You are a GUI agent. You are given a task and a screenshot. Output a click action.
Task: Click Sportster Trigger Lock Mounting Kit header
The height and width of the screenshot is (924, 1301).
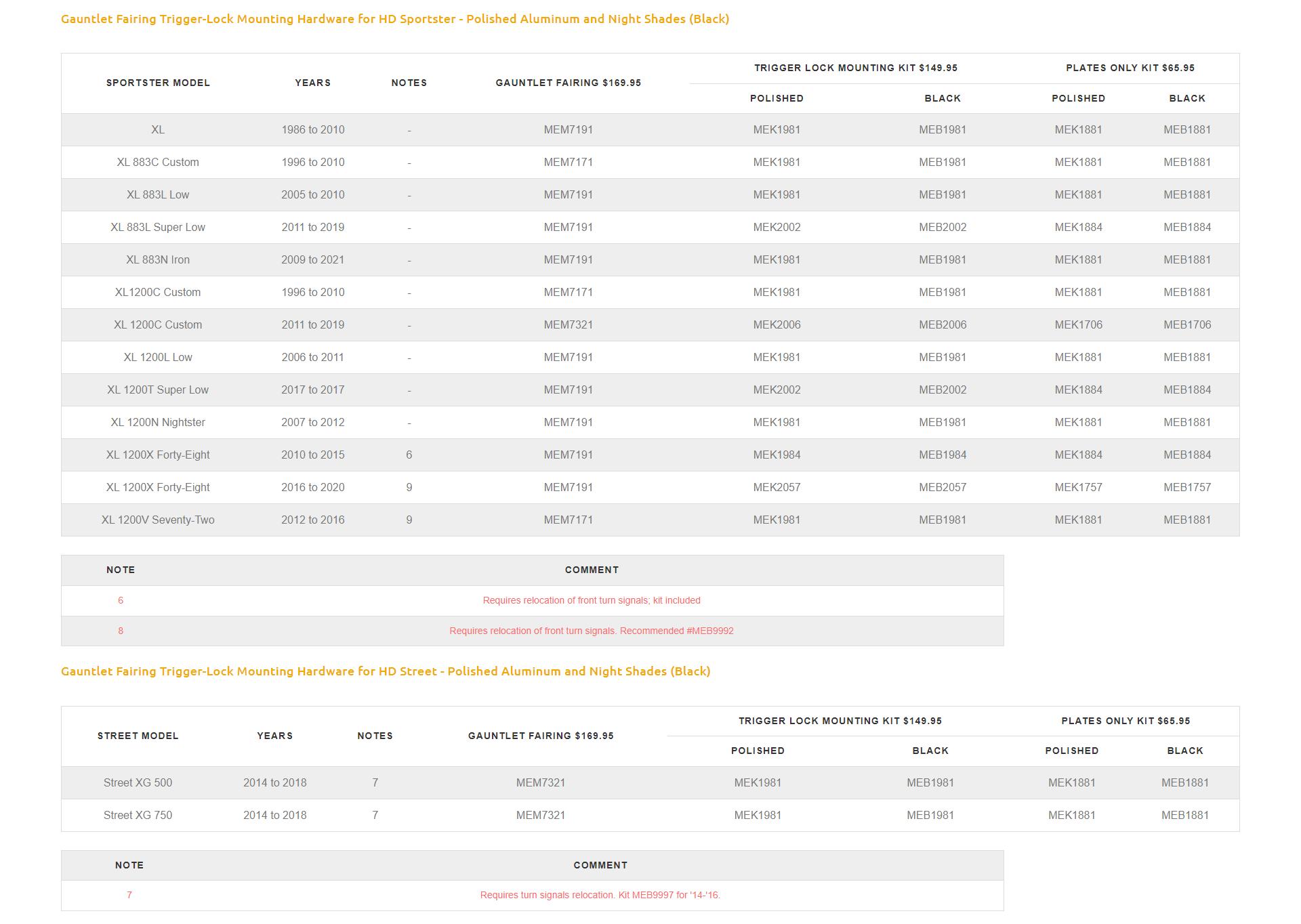pos(855,68)
